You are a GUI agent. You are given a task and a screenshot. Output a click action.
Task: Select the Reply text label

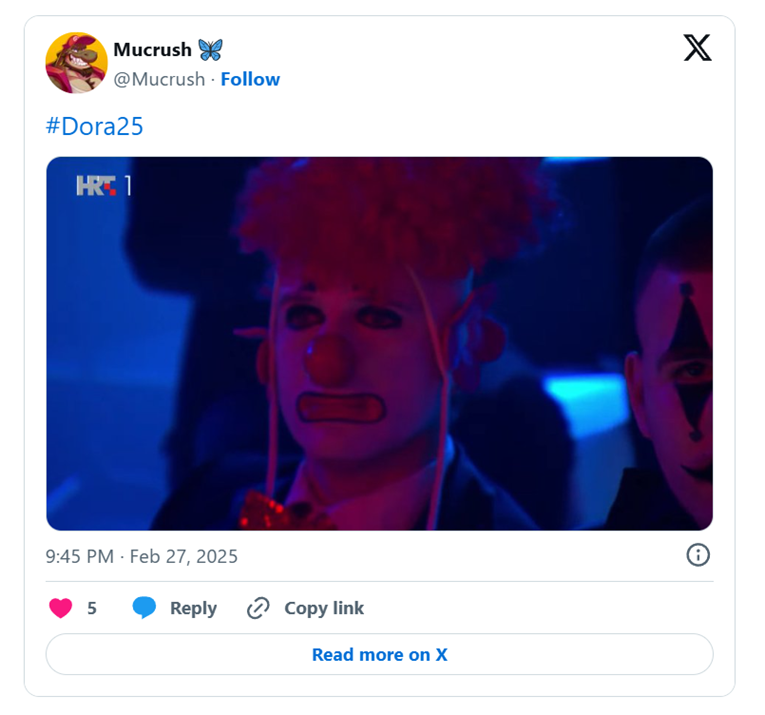193,608
